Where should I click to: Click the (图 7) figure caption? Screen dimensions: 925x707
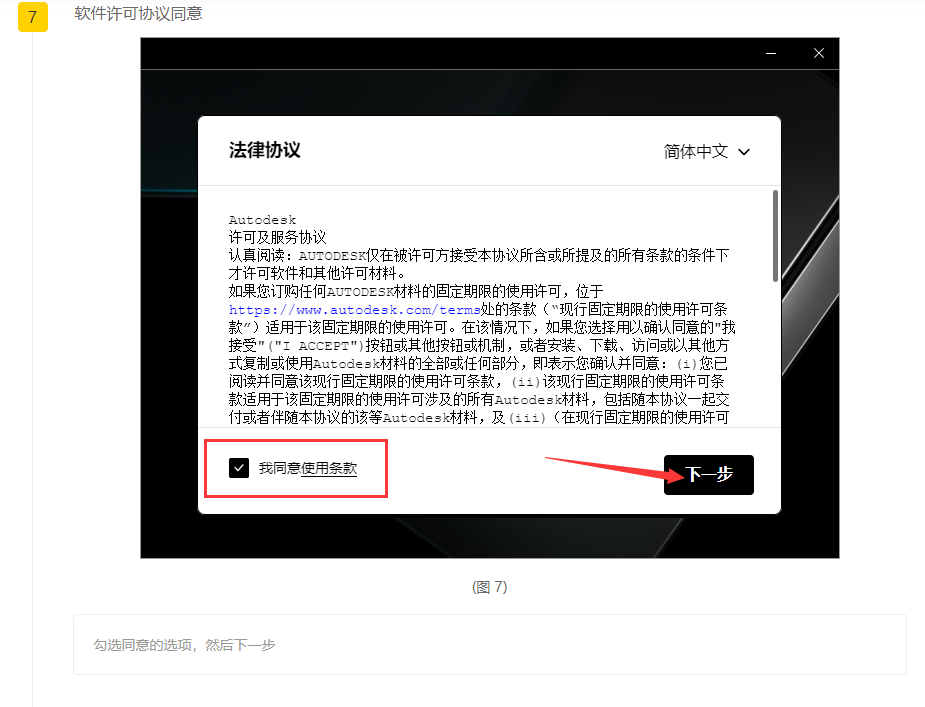click(x=489, y=587)
